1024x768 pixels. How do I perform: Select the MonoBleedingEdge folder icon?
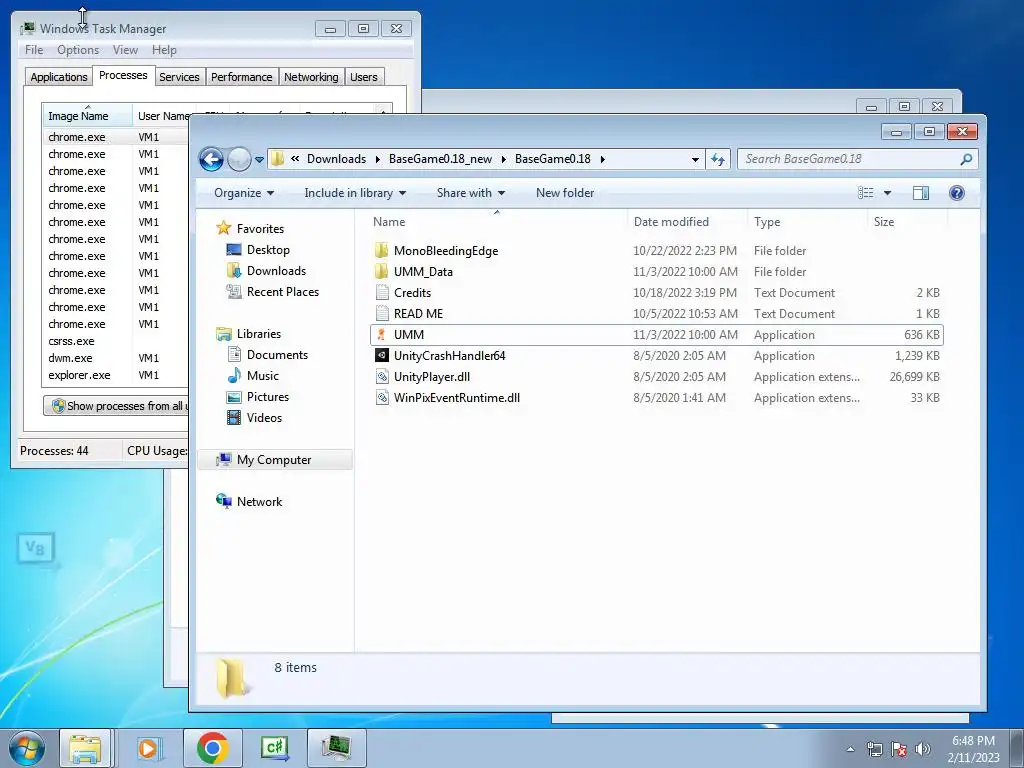coord(382,251)
